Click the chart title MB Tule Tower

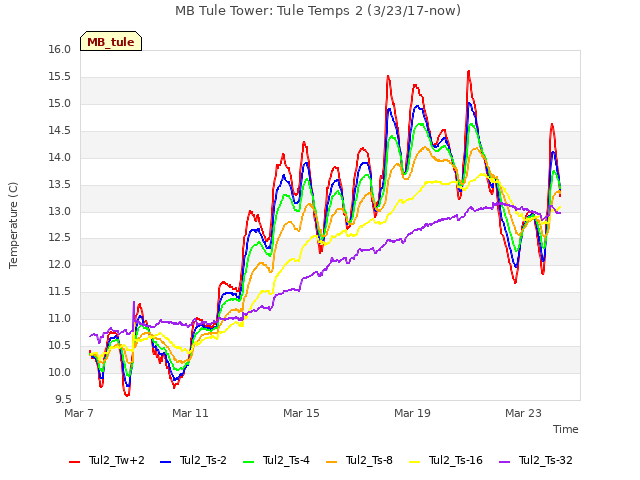click(x=318, y=10)
